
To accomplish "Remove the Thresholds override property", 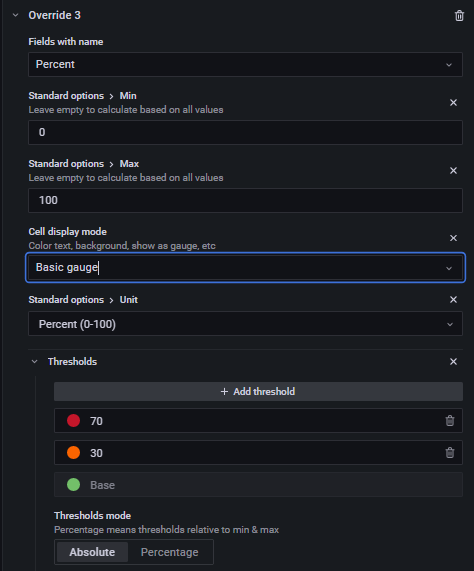I will coord(453,362).
